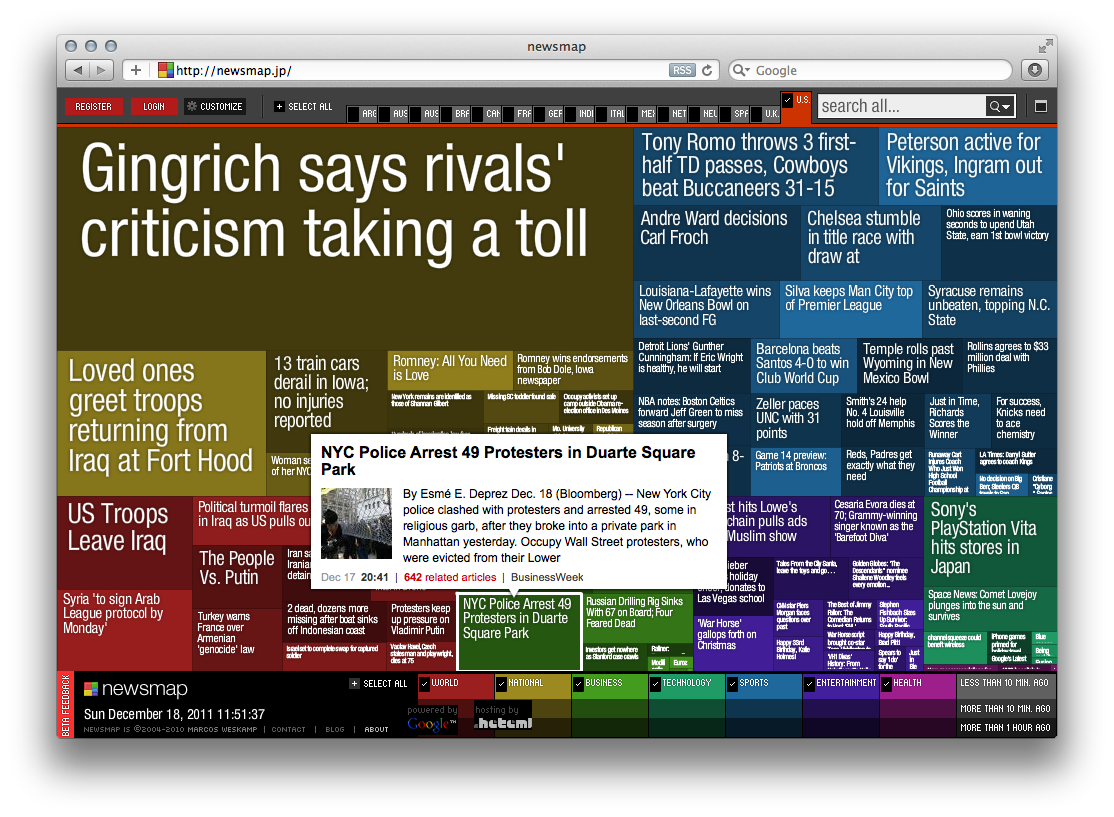Open the 642 related articles link
The height and width of the screenshot is (817, 1114).
pyautogui.click(x=449, y=577)
